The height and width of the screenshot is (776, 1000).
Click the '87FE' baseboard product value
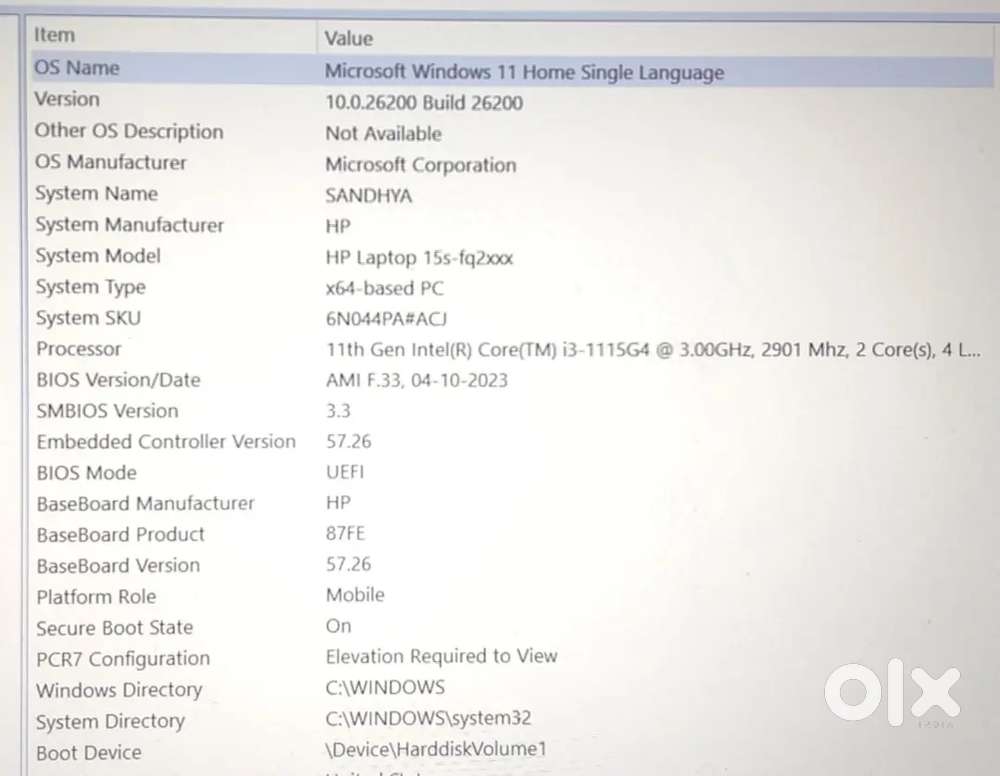click(346, 533)
